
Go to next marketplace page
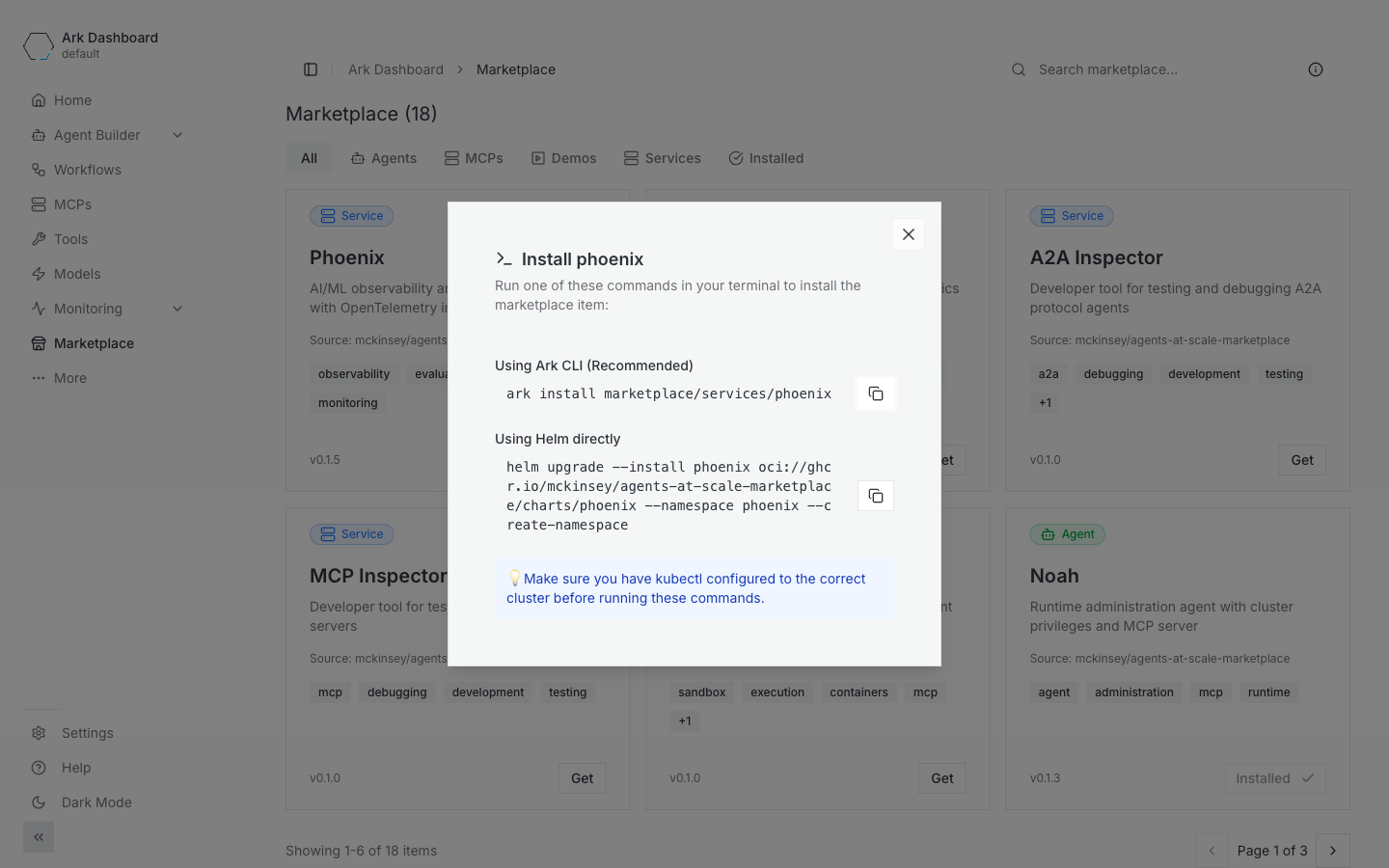(x=1333, y=851)
